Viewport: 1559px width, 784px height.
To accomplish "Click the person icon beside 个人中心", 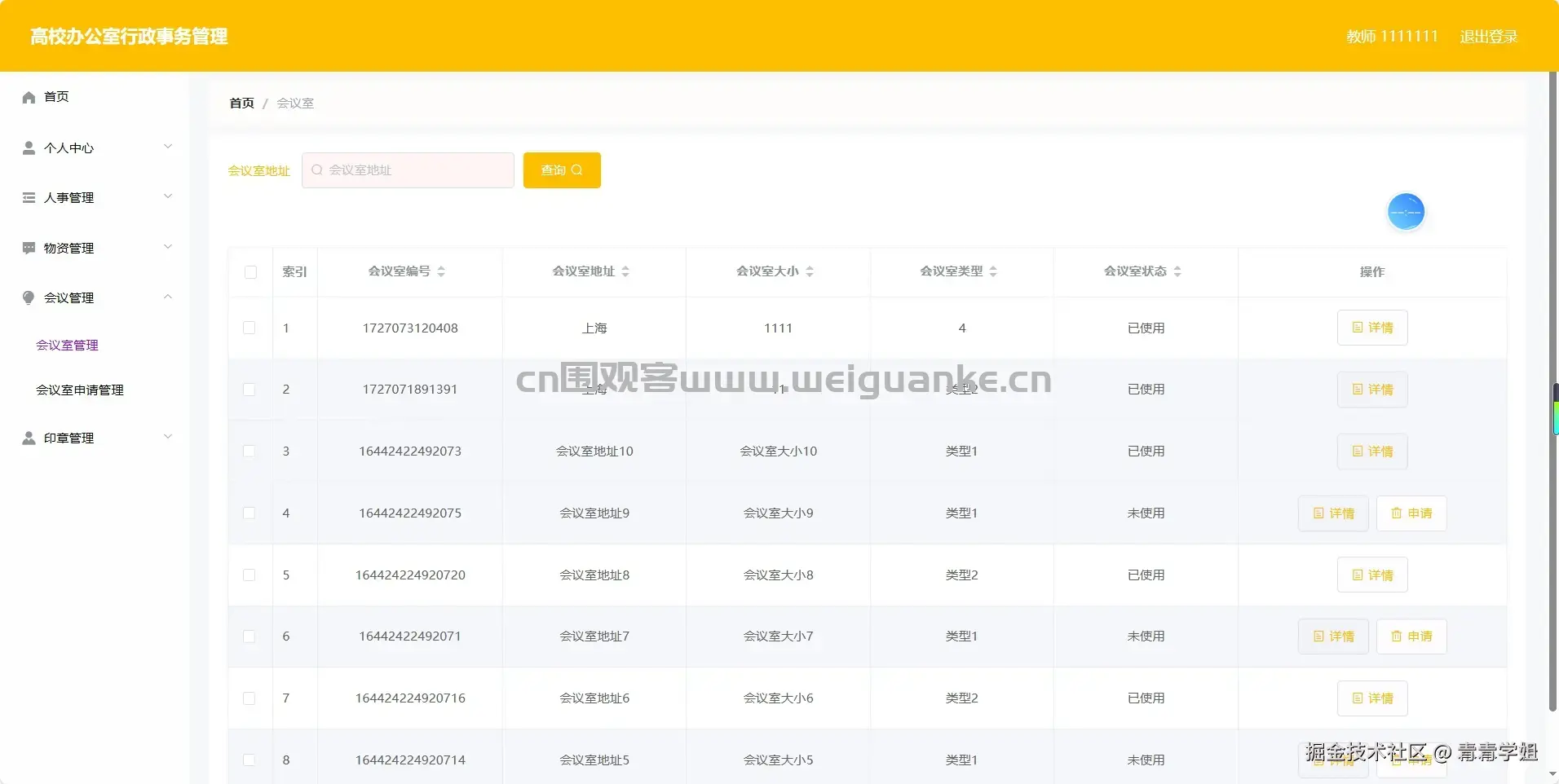I will (x=29, y=148).
